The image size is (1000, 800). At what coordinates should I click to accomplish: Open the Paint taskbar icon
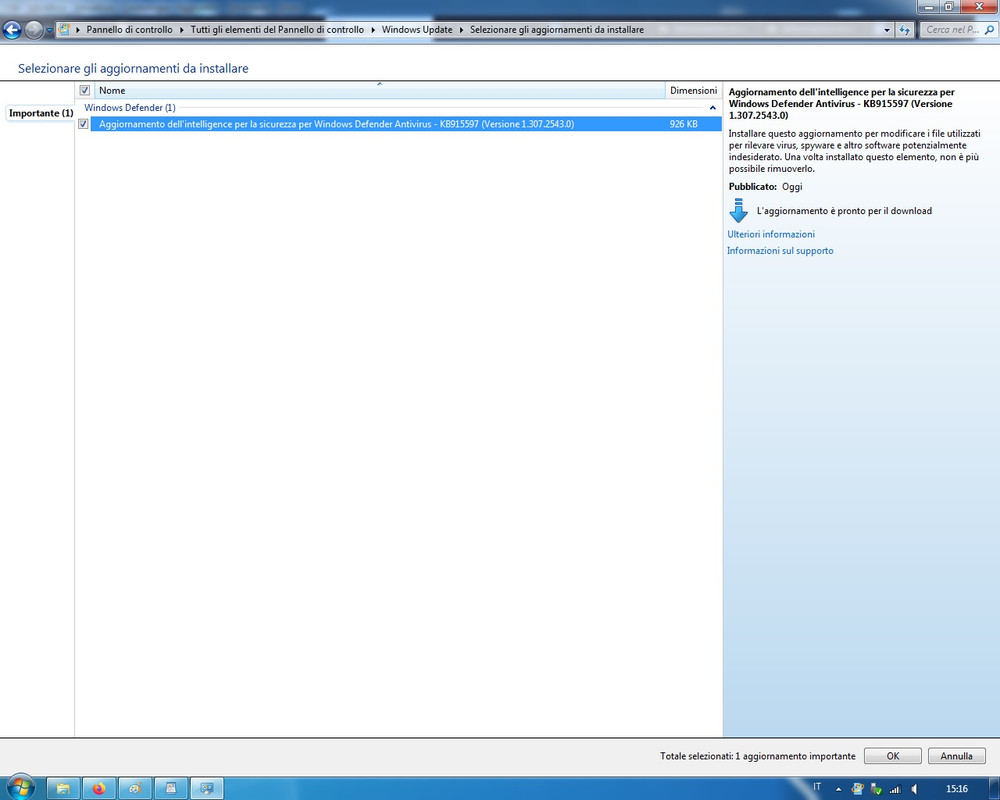[135, 789]
